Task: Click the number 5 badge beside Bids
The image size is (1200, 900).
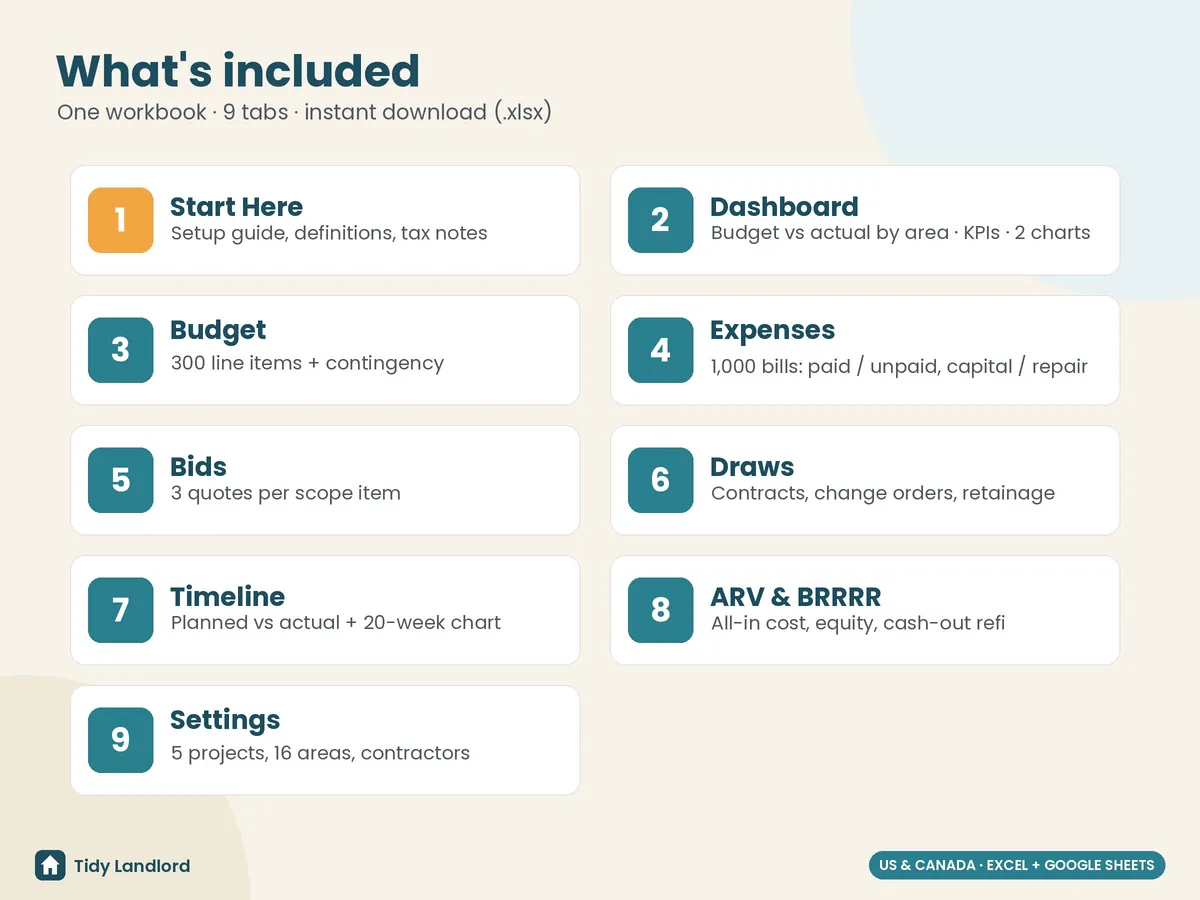Action: point(121,480)
